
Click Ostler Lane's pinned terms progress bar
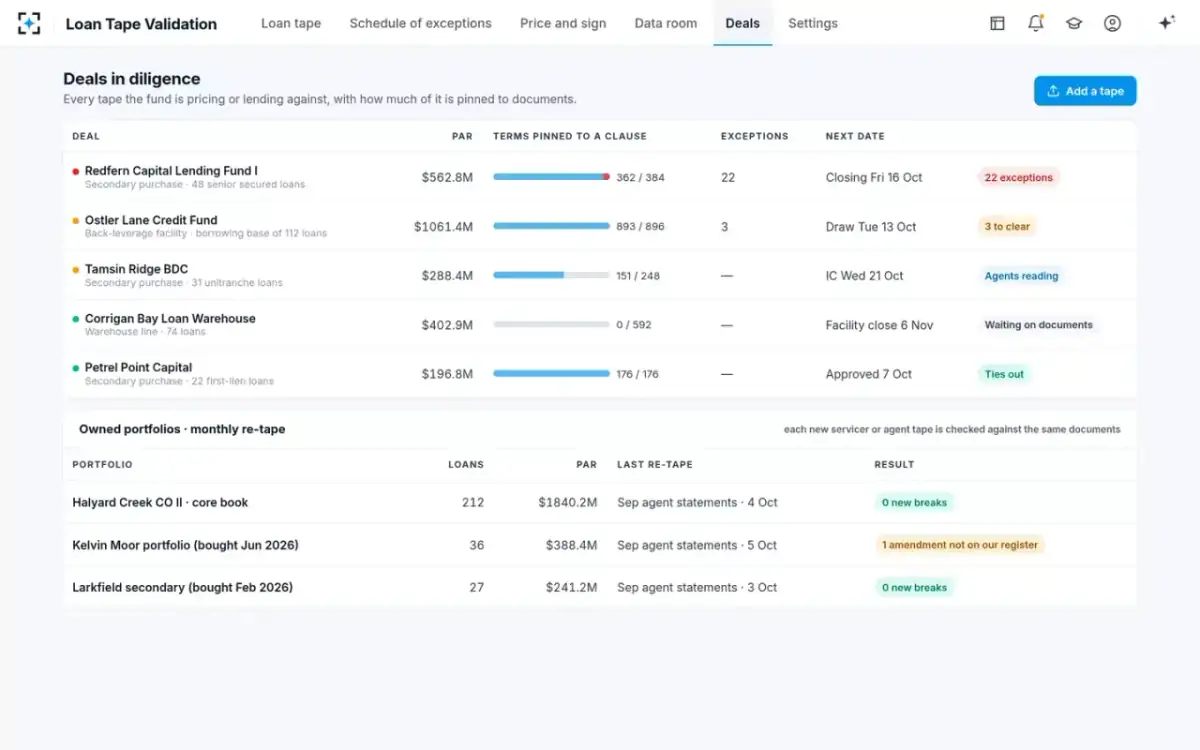551,226
